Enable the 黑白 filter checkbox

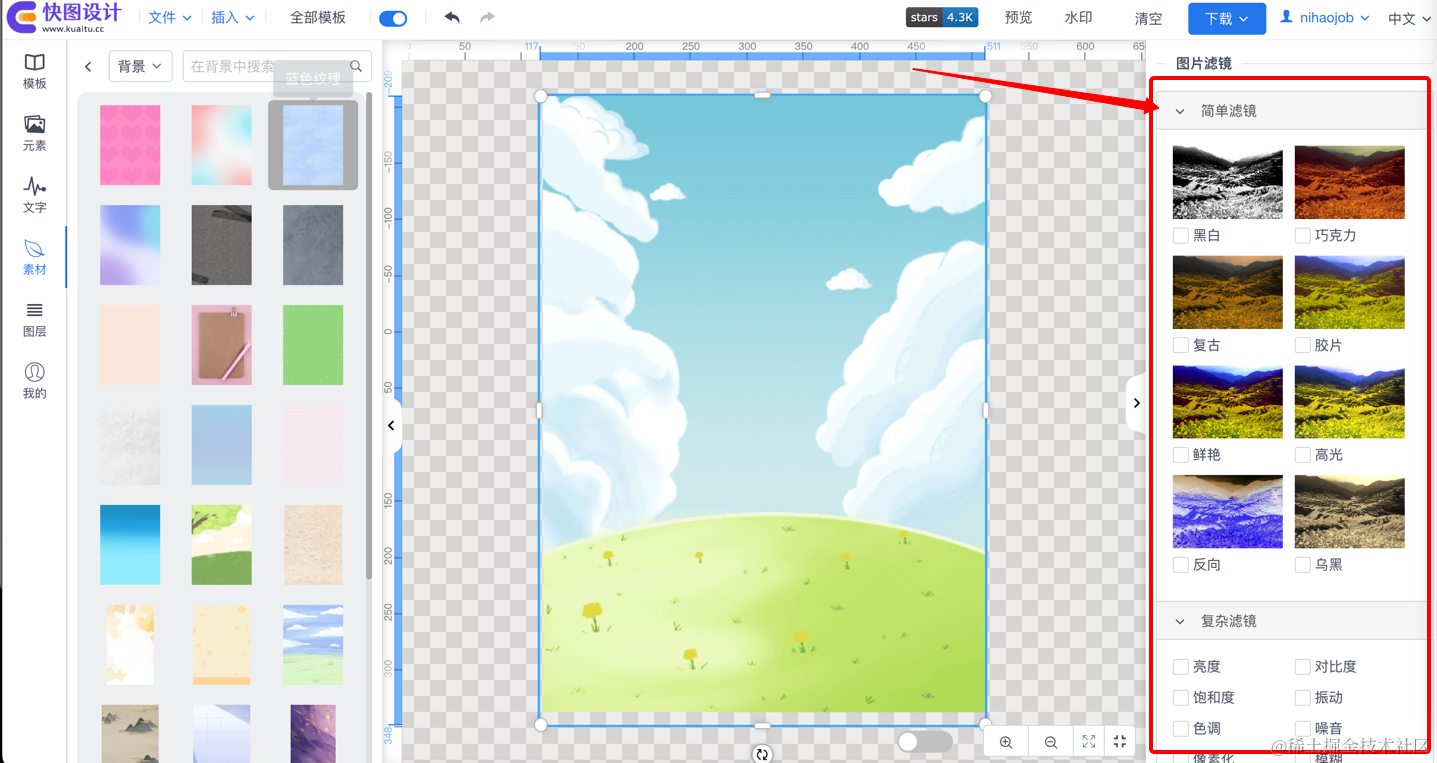[x=1181, y=236]
